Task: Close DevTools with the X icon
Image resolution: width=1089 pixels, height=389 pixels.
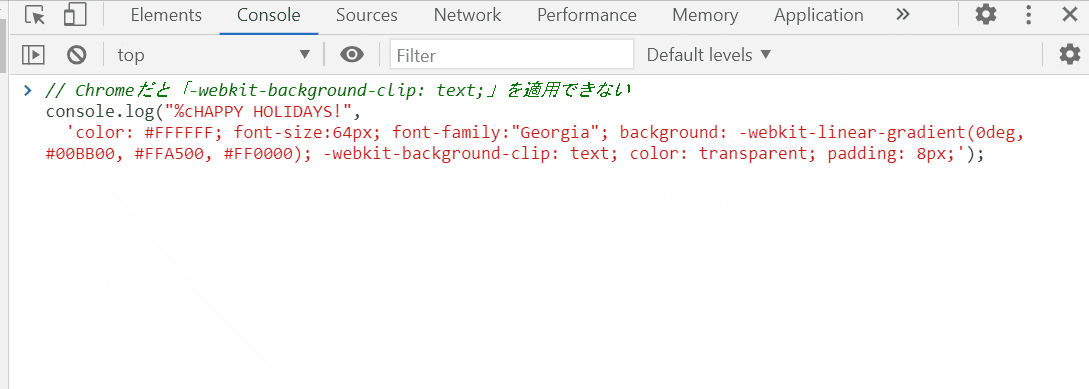Action: tap(1070, 15)
